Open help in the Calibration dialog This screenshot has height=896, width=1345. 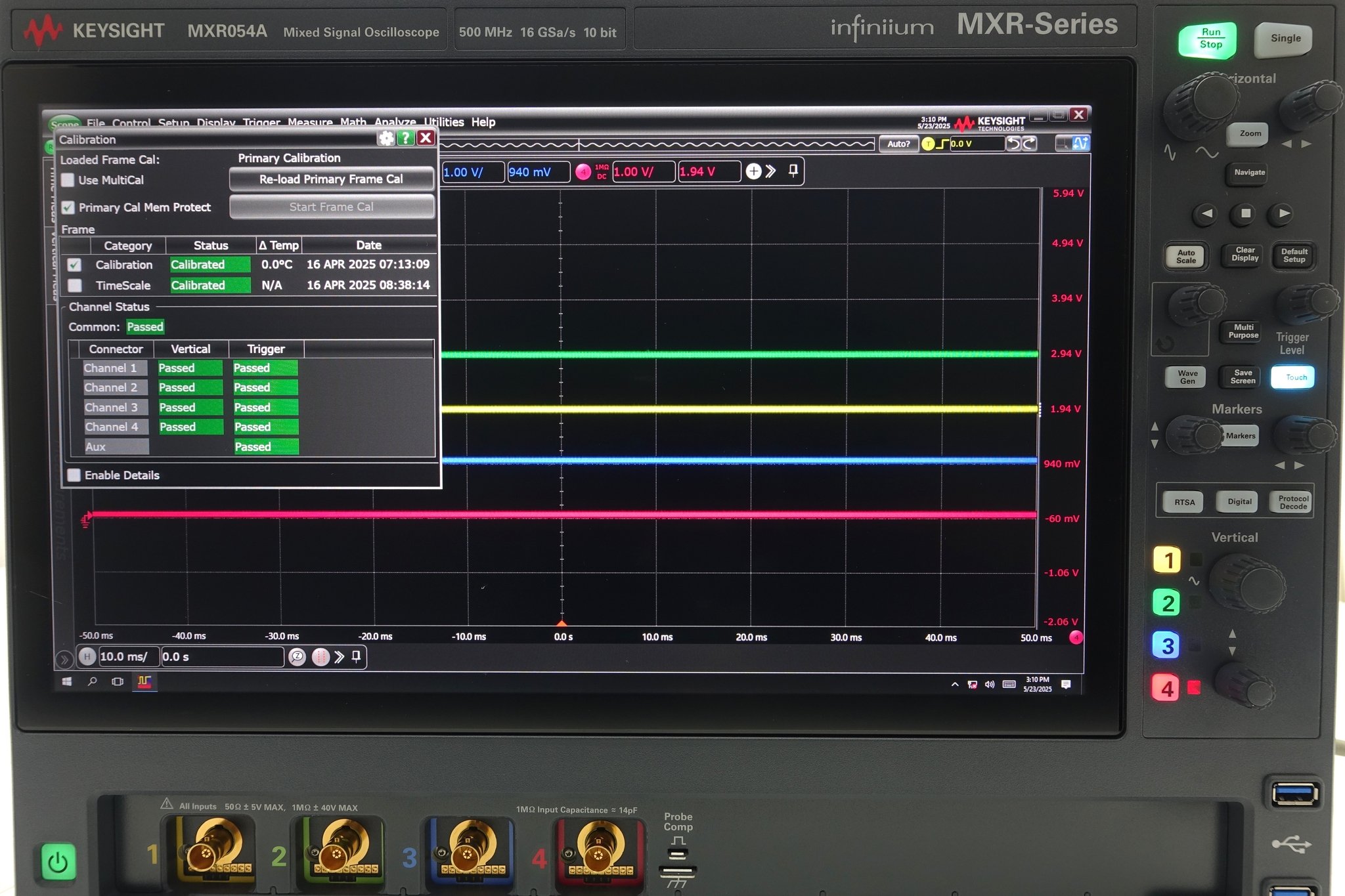(406, 138)
